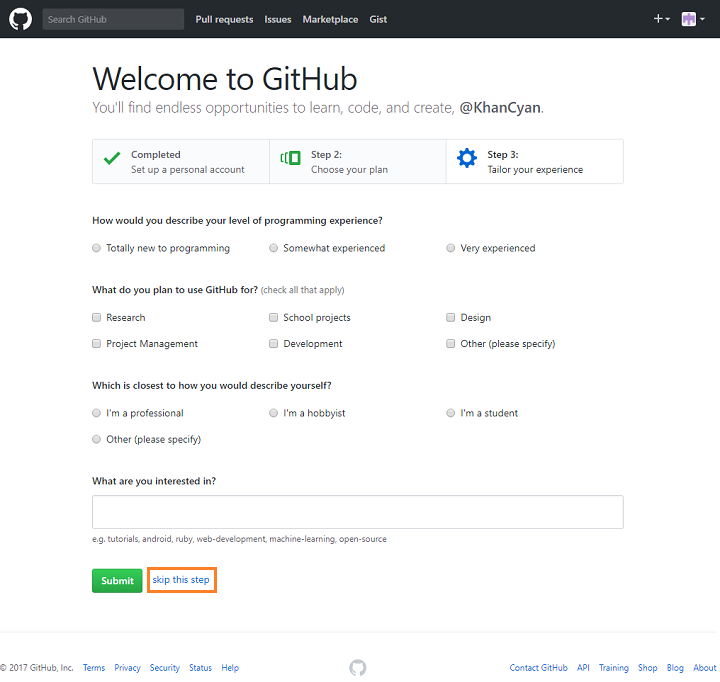Screen dimensions: 720x682
Task: Open the plus create-new dropdown
Action: coord(661,19)
